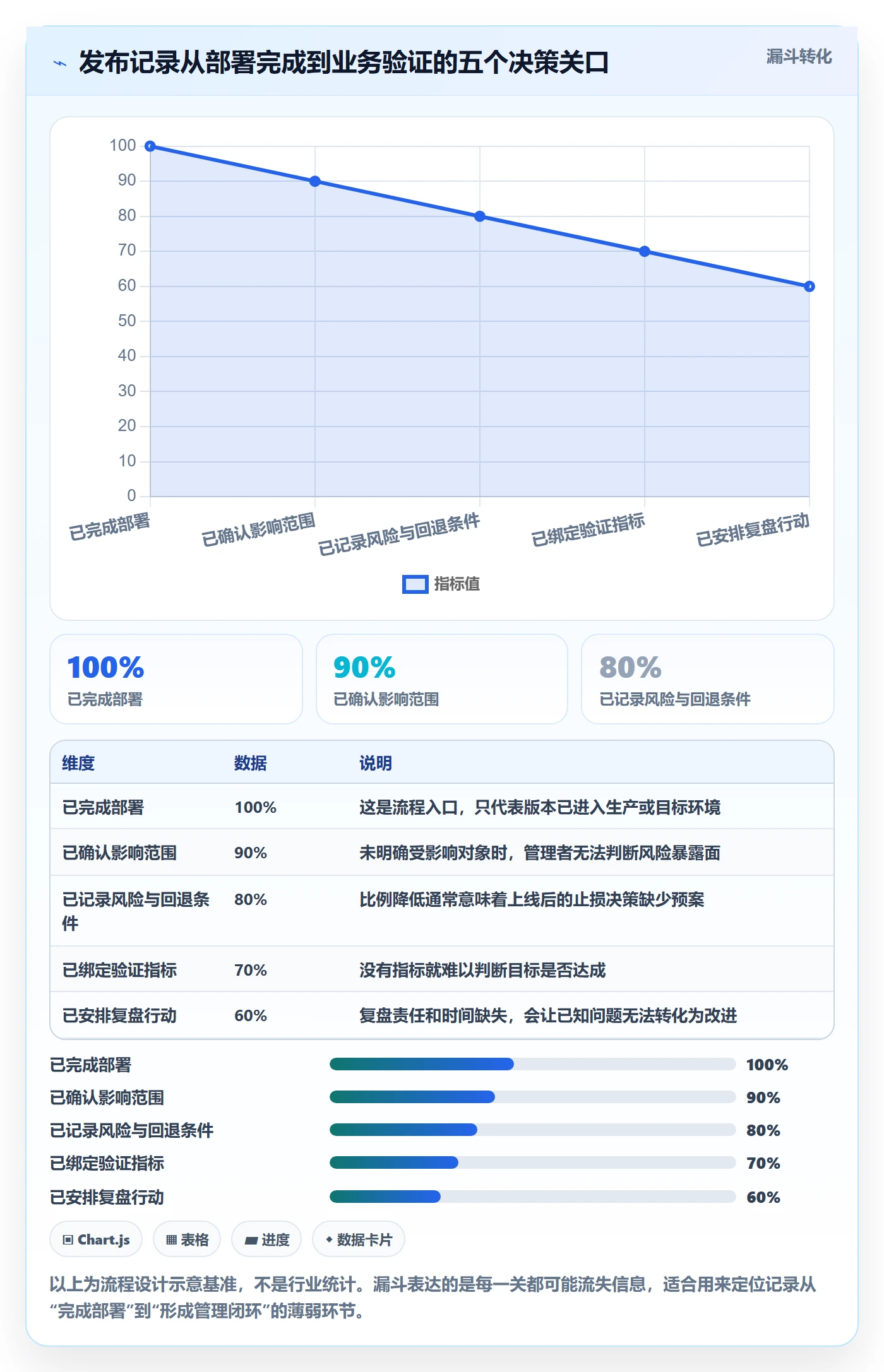This screenshot has width=884, height=1372.
Task: Click description starting 未明确受影响对象时
Action: 540,853
